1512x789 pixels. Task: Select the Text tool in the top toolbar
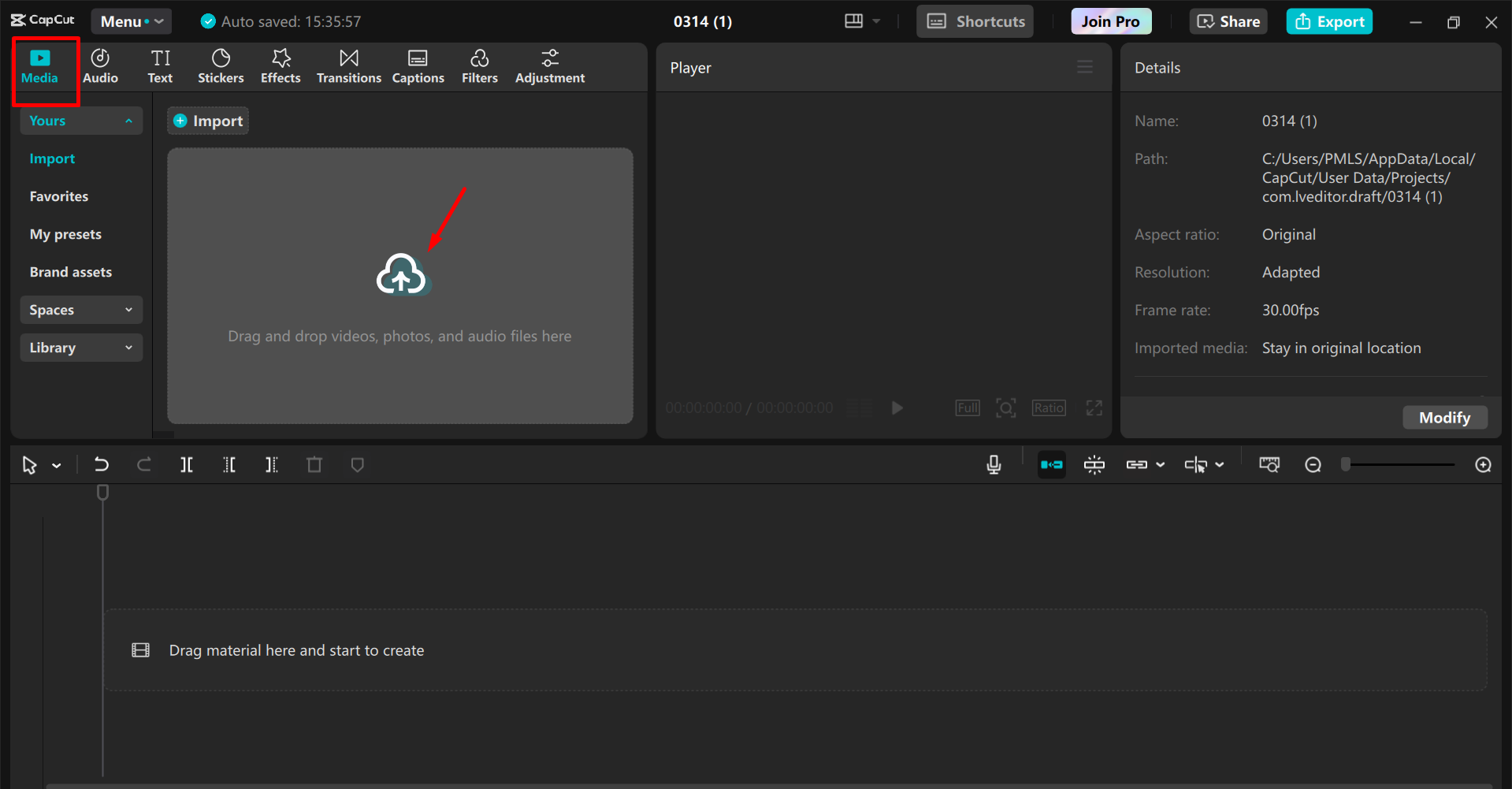(160, 65)
